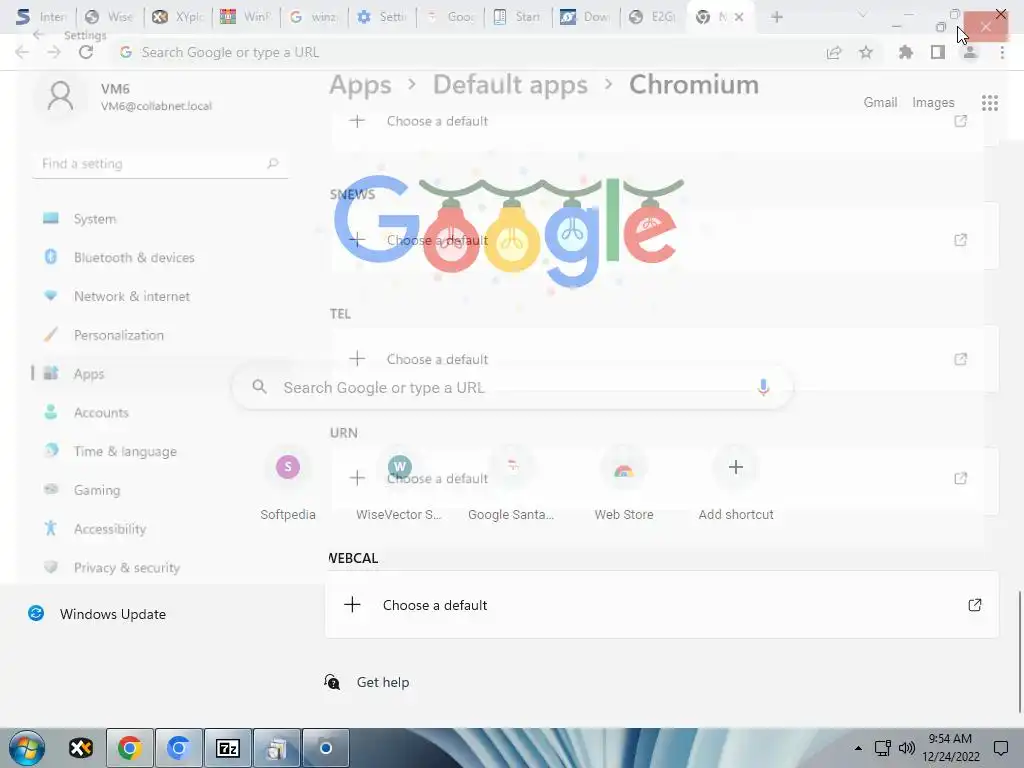Viewport: 1024px width, 768px height.
Task: Click the Settings page vertical scrollbar
Action: tap(1019, 652)
